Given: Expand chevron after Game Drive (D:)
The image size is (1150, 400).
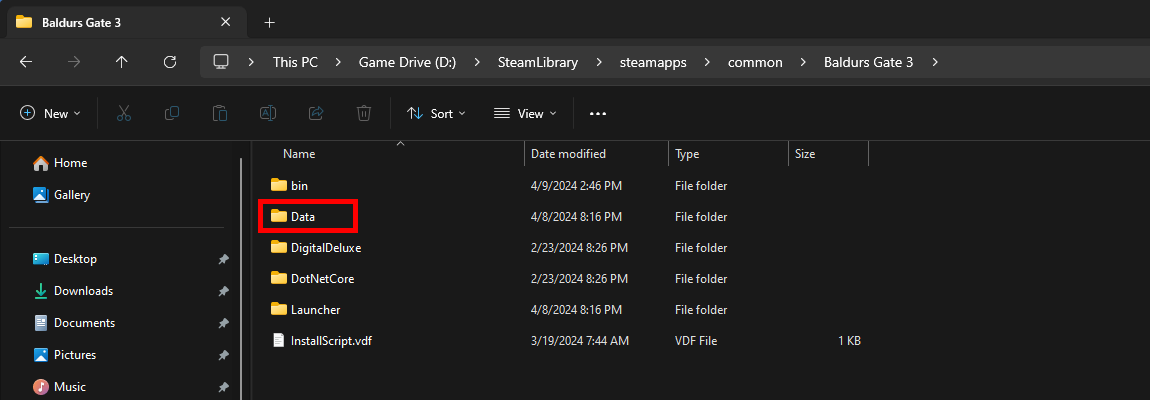Looking at the screenshot, I should [477, 62].
